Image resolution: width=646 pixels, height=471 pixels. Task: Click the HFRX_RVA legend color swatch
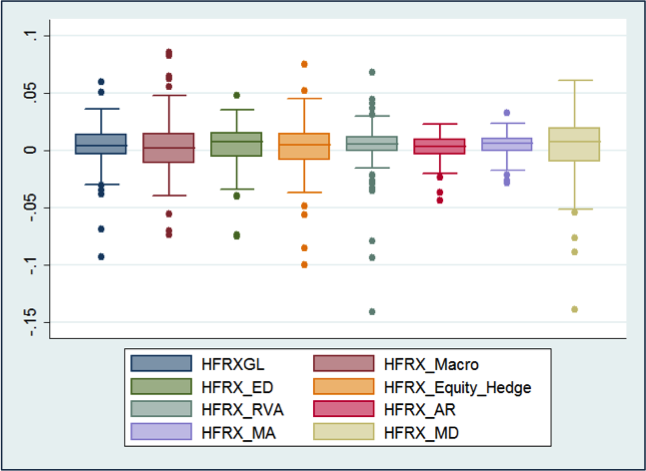(x=160, y=408)
